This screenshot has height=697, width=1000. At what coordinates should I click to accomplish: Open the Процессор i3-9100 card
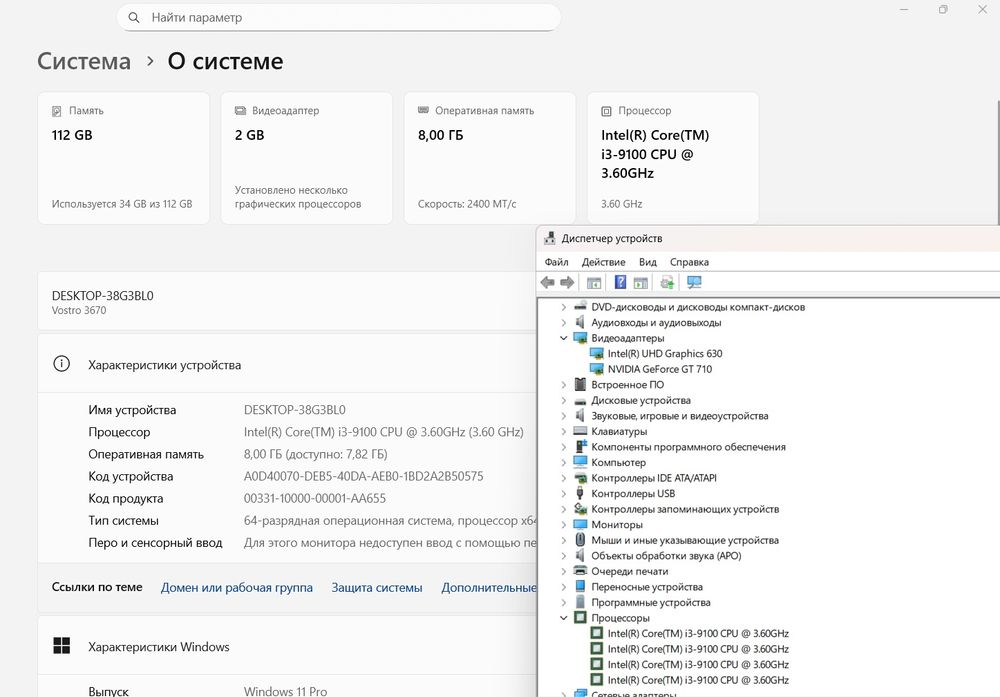click(x=673, y=158)
